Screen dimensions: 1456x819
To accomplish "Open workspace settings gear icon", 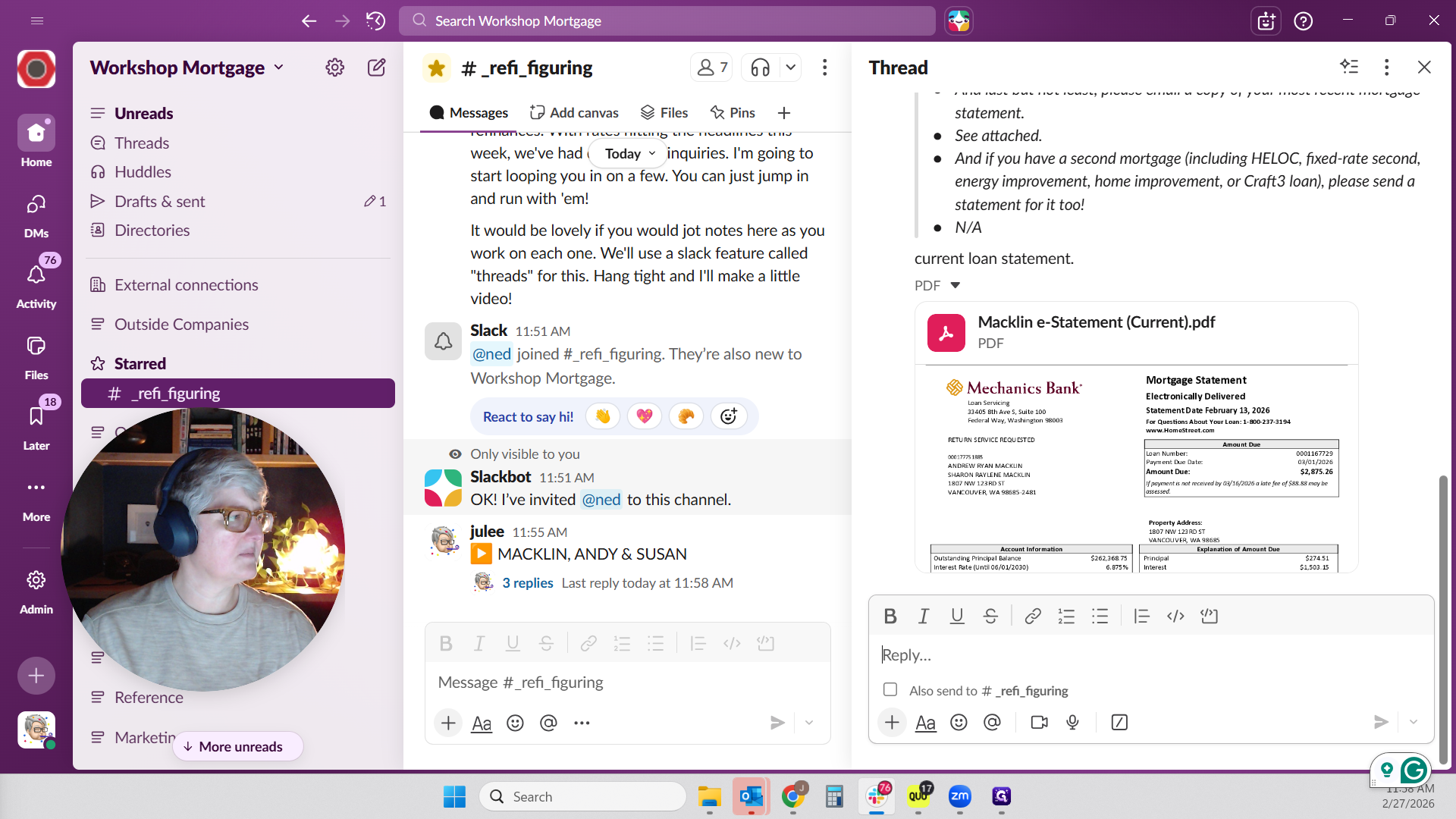I will pos(334,67).
